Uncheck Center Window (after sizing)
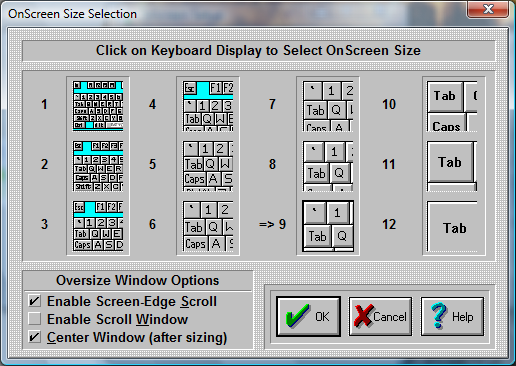Image resolution: width=516 pixels, height=366 pixels. (x=35, y=337)
